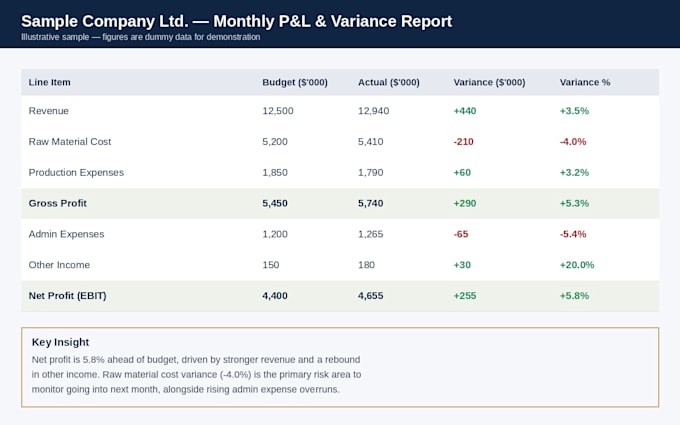680x425 pixels.
Task: Click the +5.8% variance percent cell
Action: coord(574,296)
